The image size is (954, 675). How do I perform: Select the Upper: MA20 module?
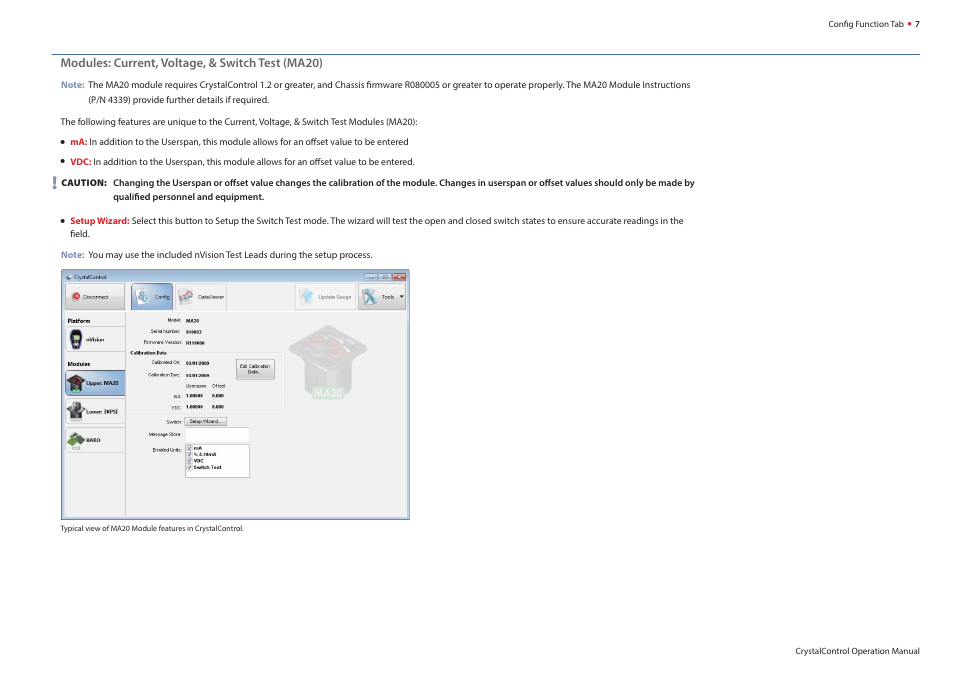[x=95, y=383]
